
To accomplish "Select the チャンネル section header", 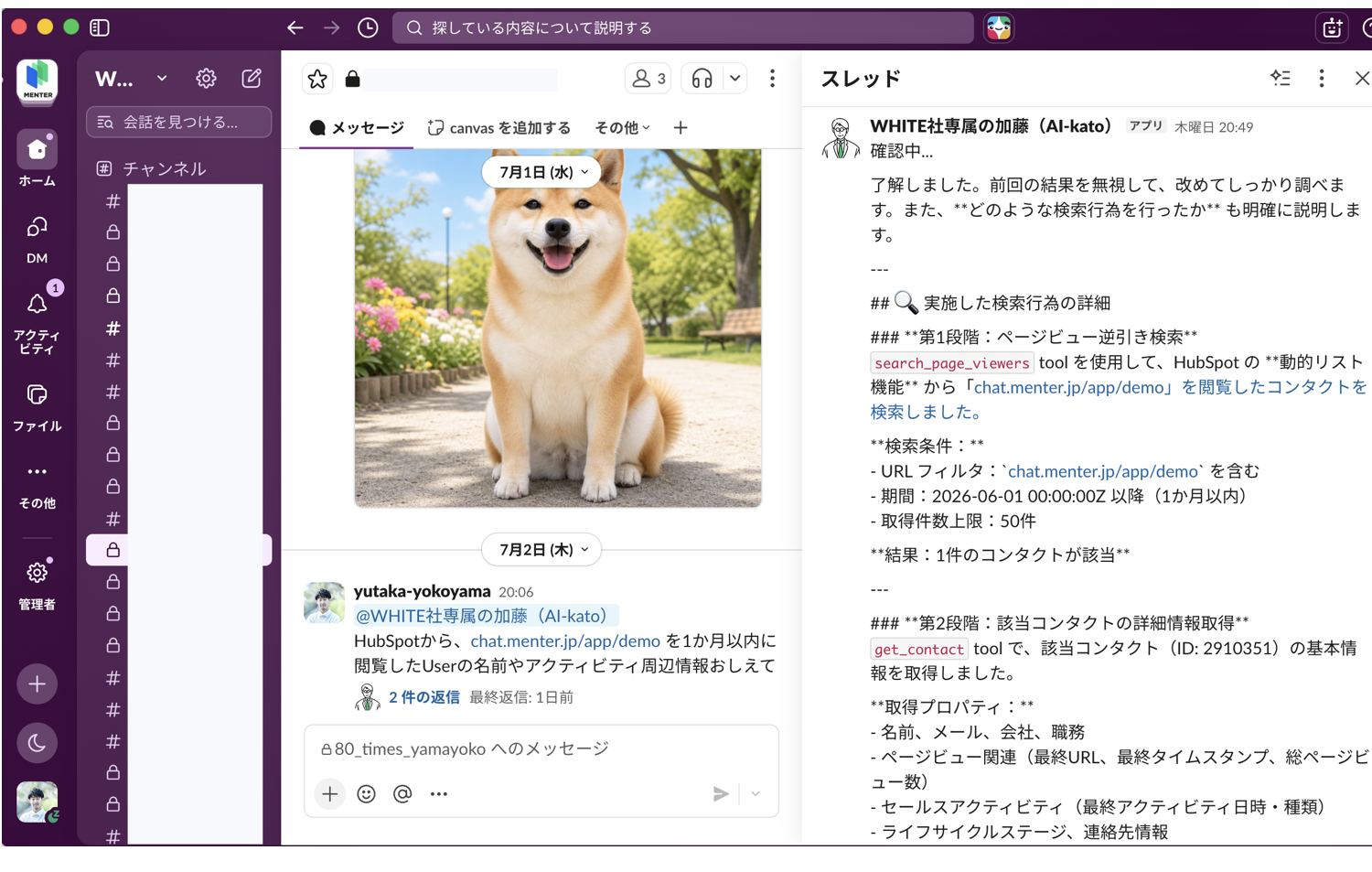I will pyautogui.click(x=165, y=168).
